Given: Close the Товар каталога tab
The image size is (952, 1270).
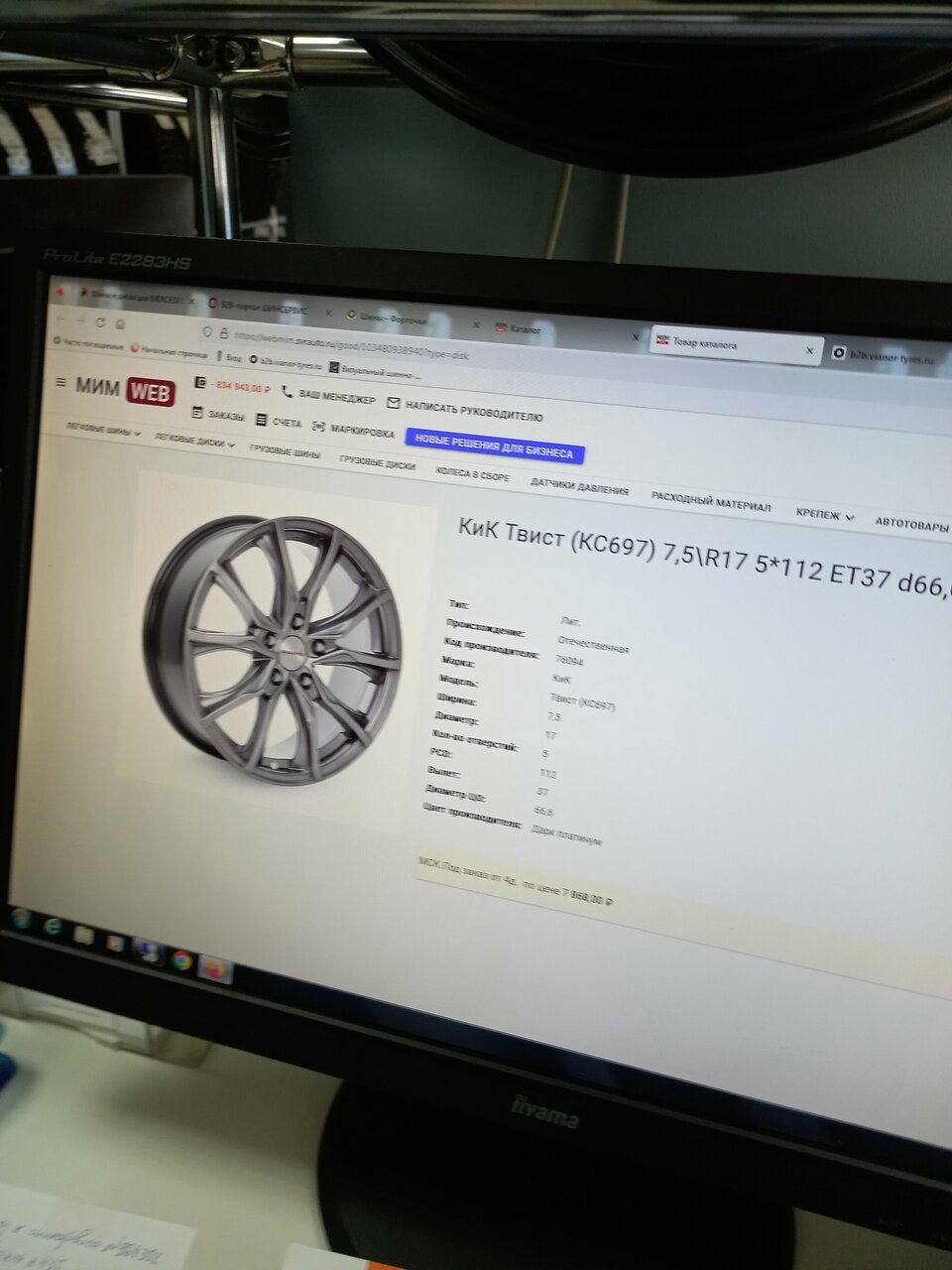Looking at the screenshot, I should pyautogui.click(x=809, y=350).
